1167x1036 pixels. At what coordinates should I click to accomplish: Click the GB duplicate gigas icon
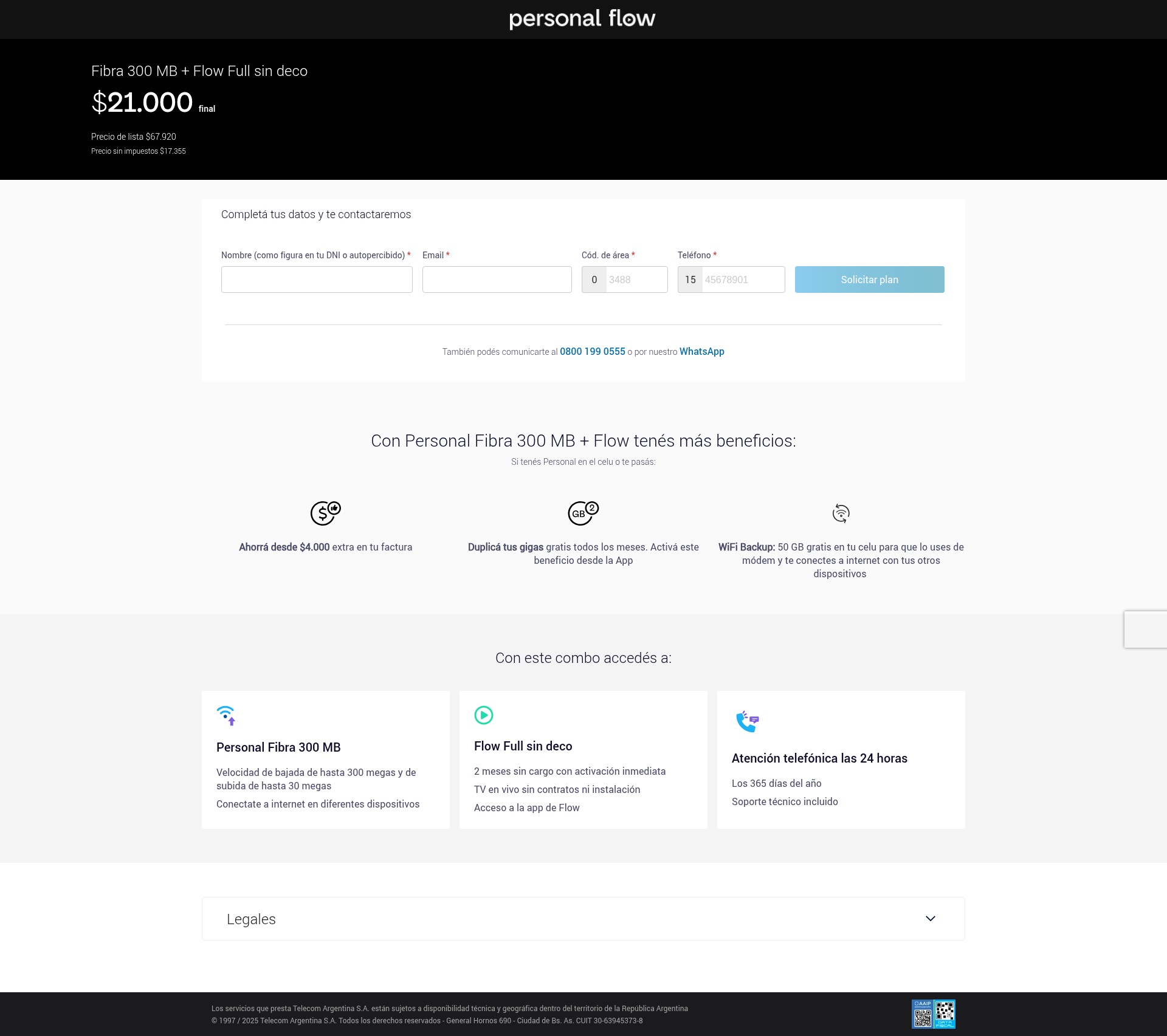point(583,513)
